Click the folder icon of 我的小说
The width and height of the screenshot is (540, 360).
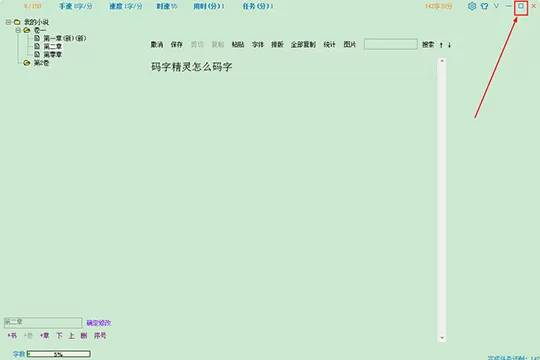17,22
